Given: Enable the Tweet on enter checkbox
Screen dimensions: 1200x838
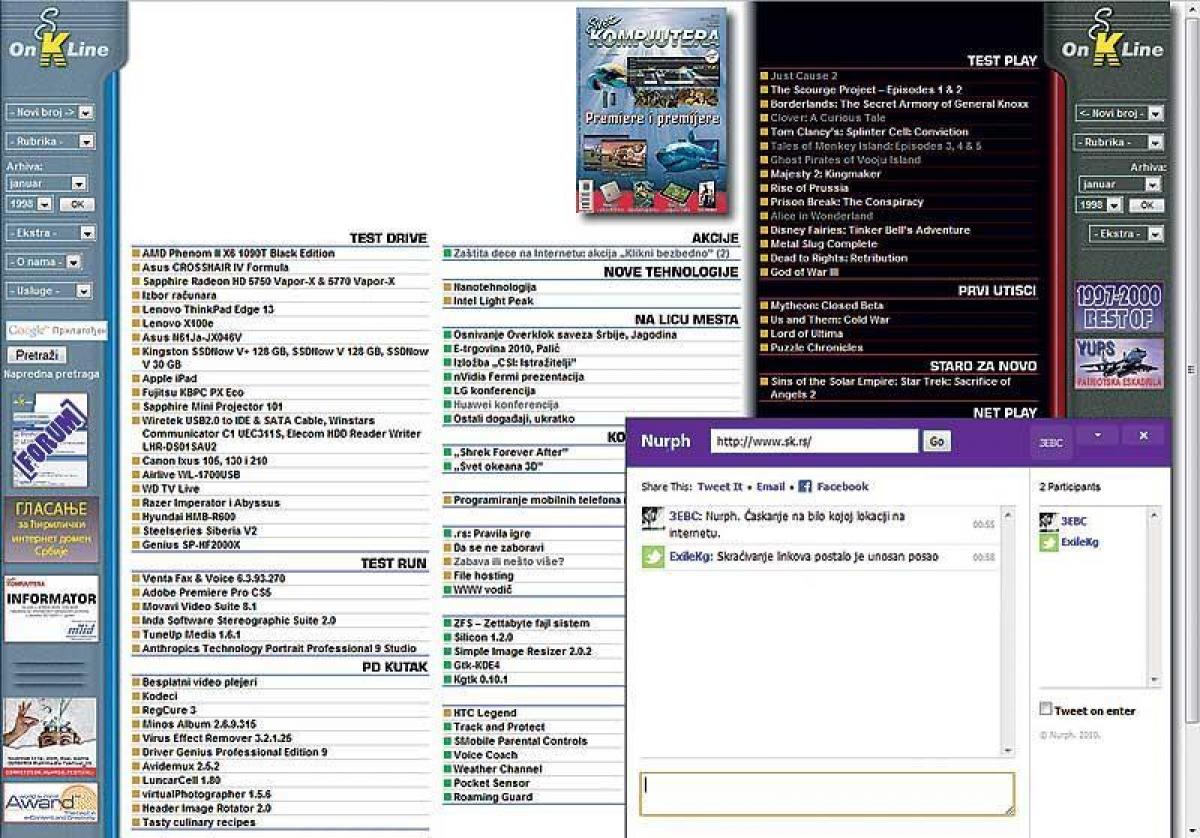Looking at the screenshot, I should (1046, 709).
